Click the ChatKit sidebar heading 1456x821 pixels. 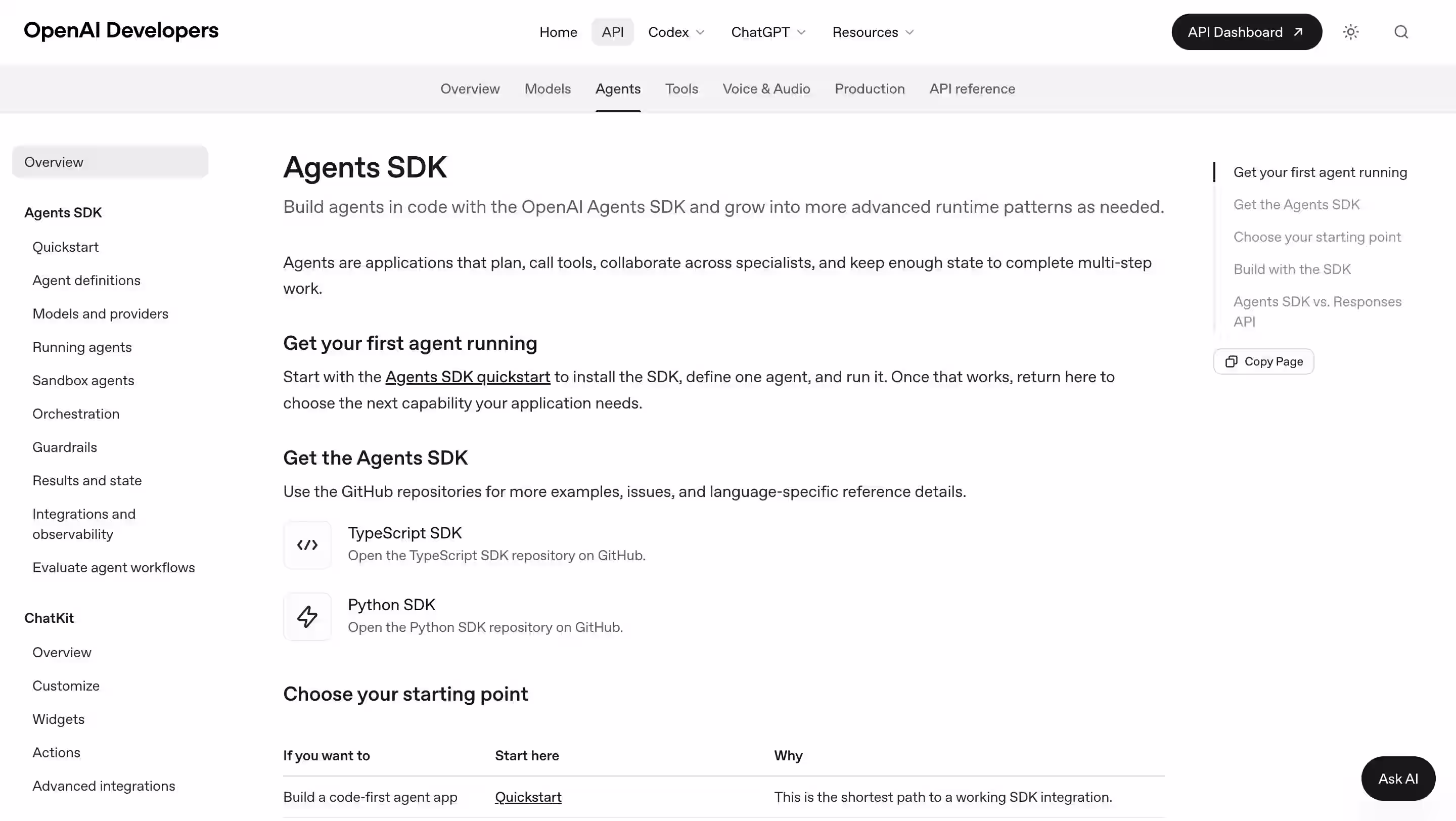[x=49, y=618]
